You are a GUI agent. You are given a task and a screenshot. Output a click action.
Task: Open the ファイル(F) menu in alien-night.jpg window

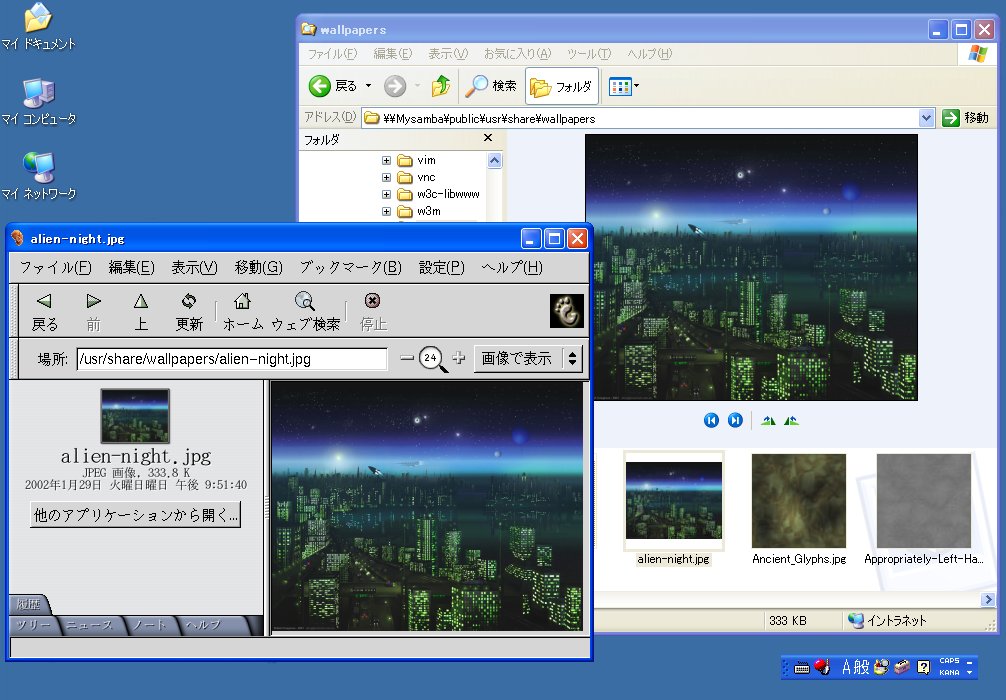55,267
